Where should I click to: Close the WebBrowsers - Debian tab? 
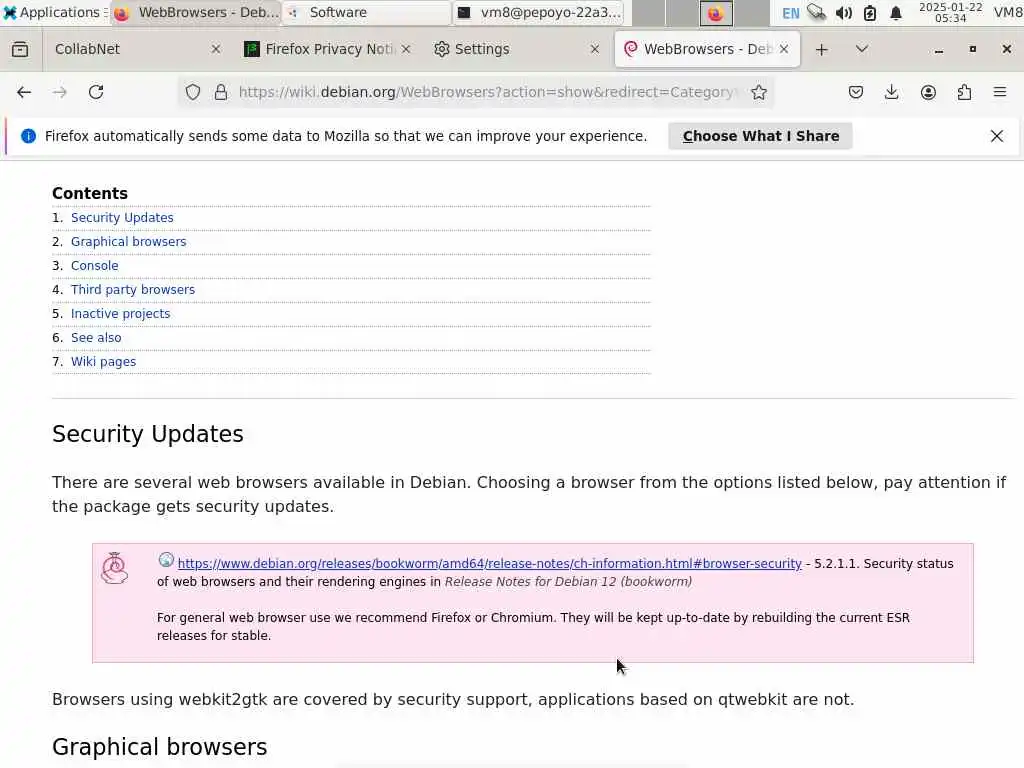point(784,49)
